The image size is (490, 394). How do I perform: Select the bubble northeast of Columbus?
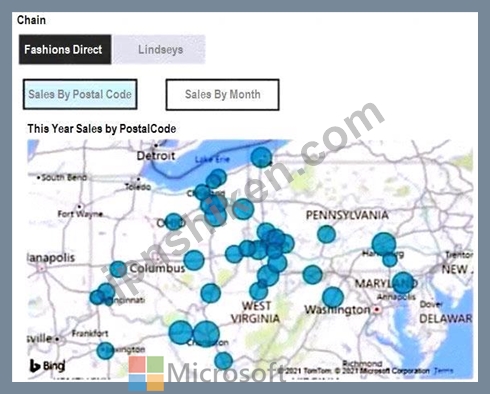(194, 260)
